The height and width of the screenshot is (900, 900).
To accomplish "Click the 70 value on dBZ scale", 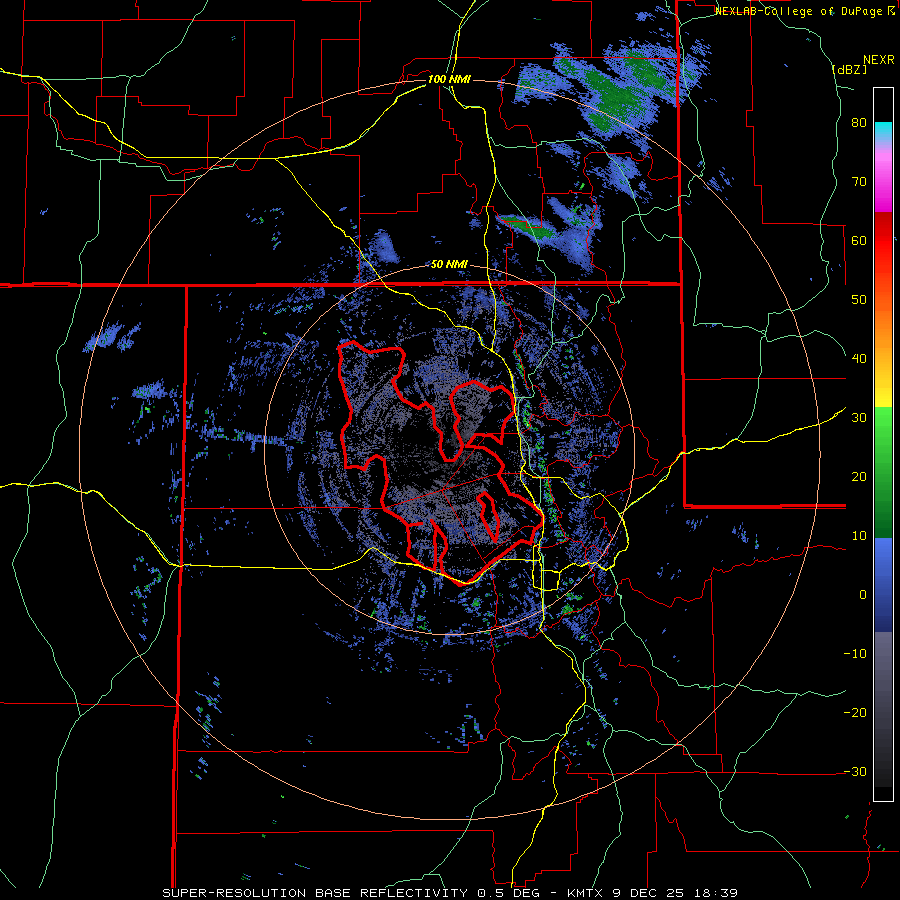I will point(859,182).
